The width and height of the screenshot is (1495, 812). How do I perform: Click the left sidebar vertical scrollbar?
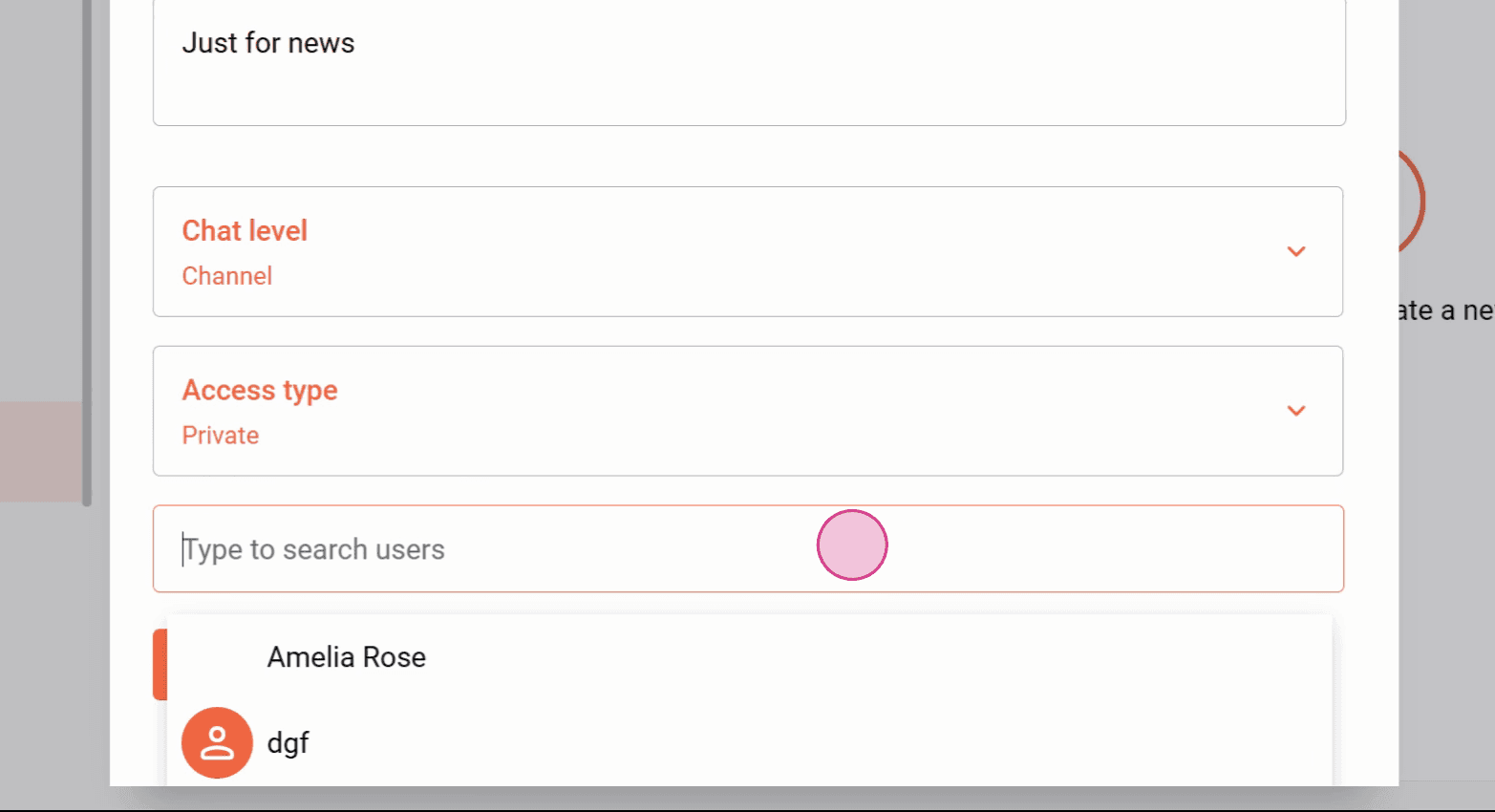pyautogui.click(x=87, y=253)
